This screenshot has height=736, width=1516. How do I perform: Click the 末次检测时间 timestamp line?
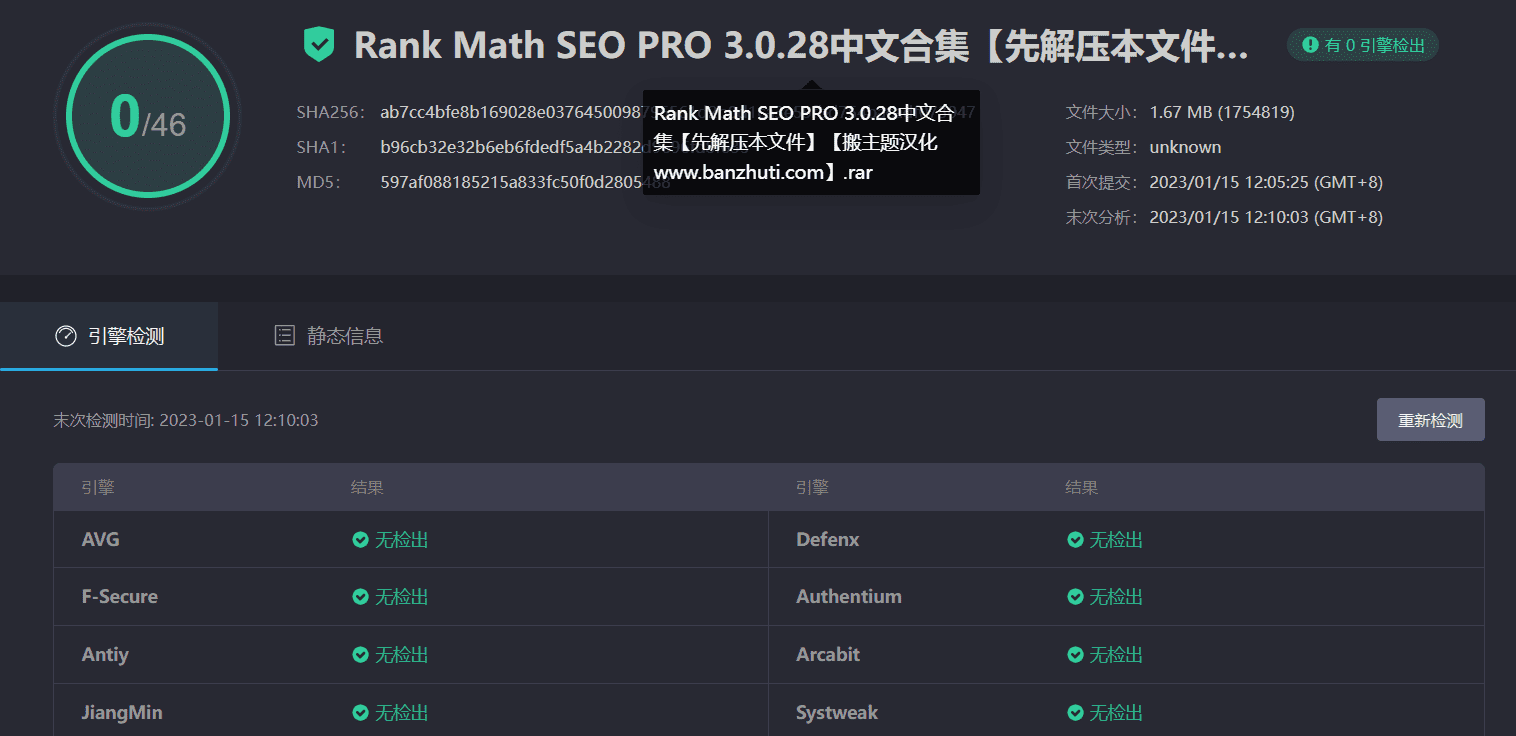pyautogui.click(x=186, y=420)
